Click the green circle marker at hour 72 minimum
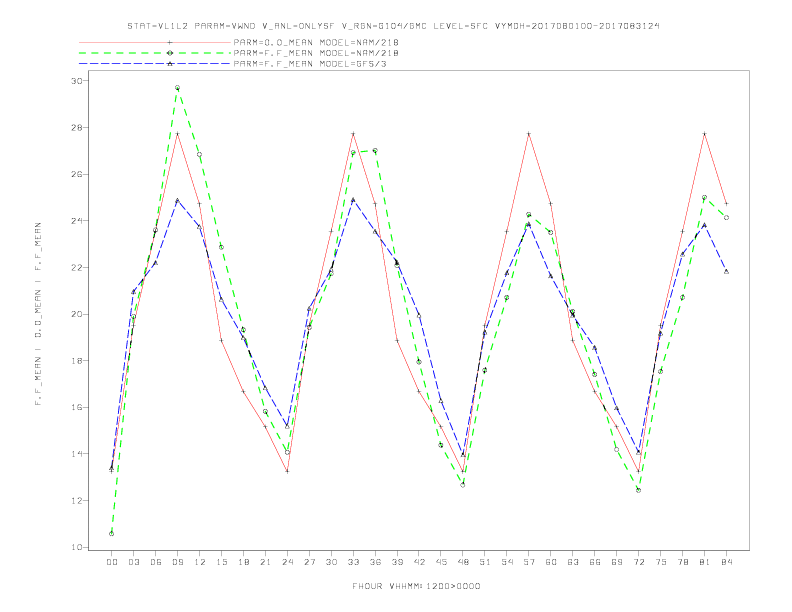Screen dimensions: 792x612 tap(638, 490)
